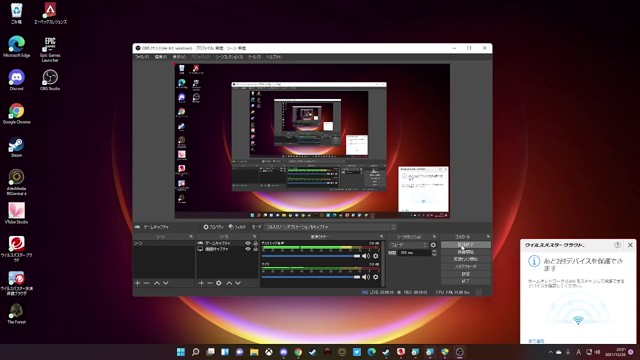Open the 編集 menu in OBS

coord(160,57)
